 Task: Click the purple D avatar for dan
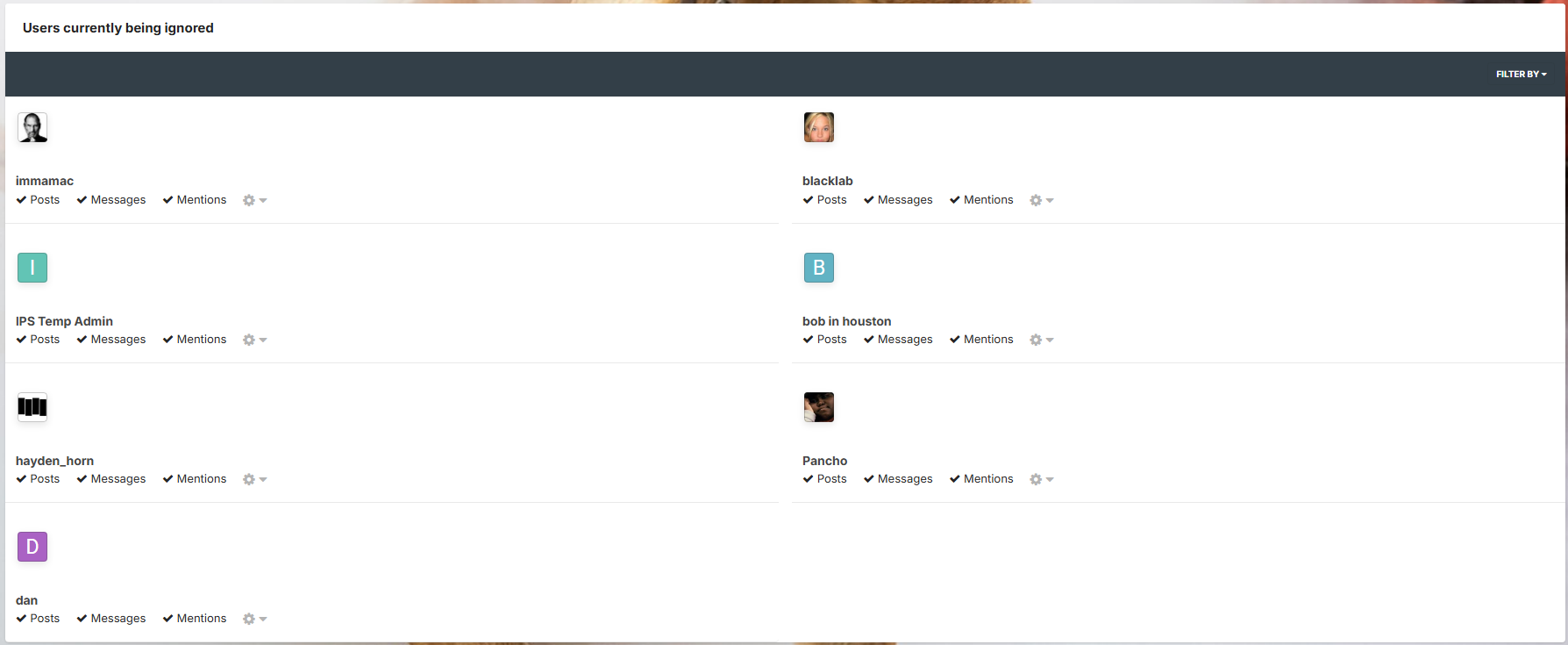coord(32,547)
